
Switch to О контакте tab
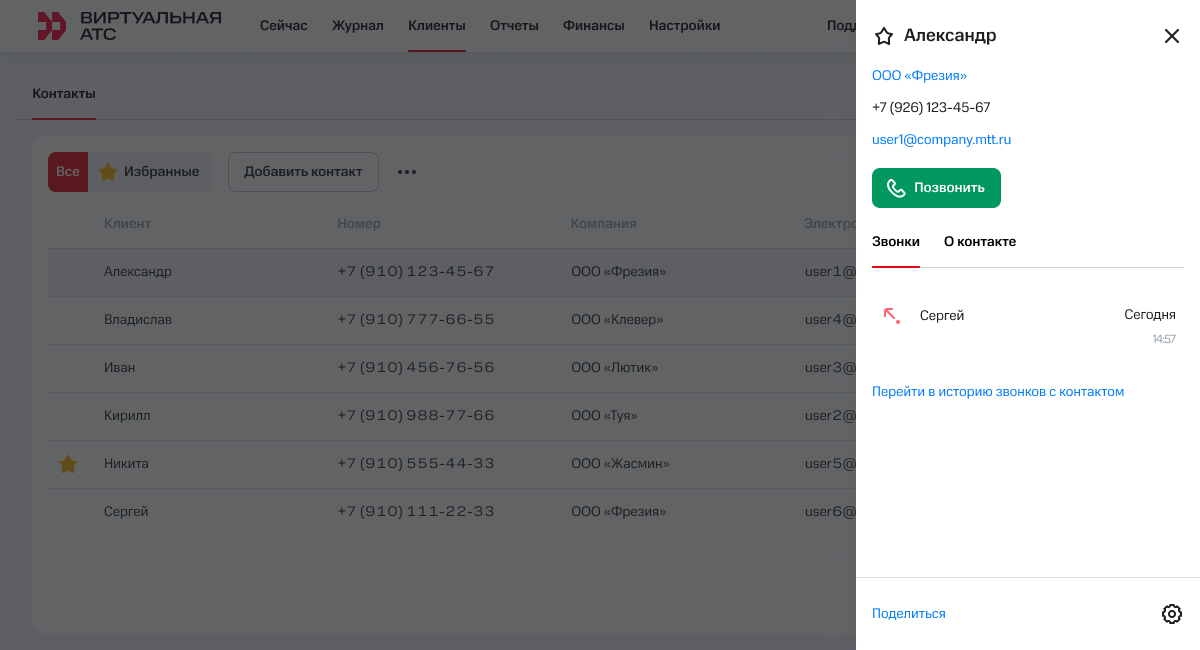(x=979, y=242)
